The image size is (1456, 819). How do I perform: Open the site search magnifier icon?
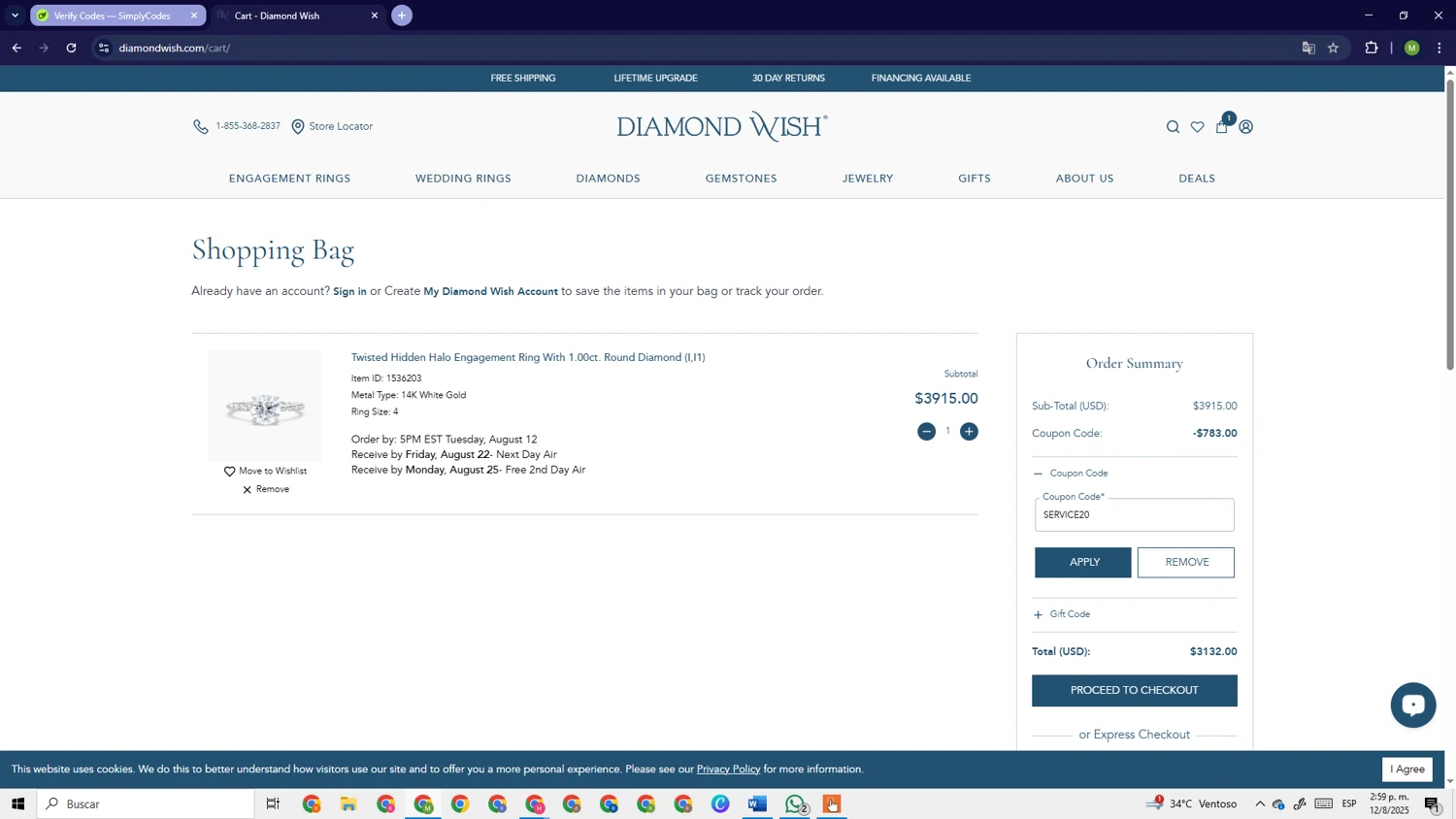coord(1173,127)
